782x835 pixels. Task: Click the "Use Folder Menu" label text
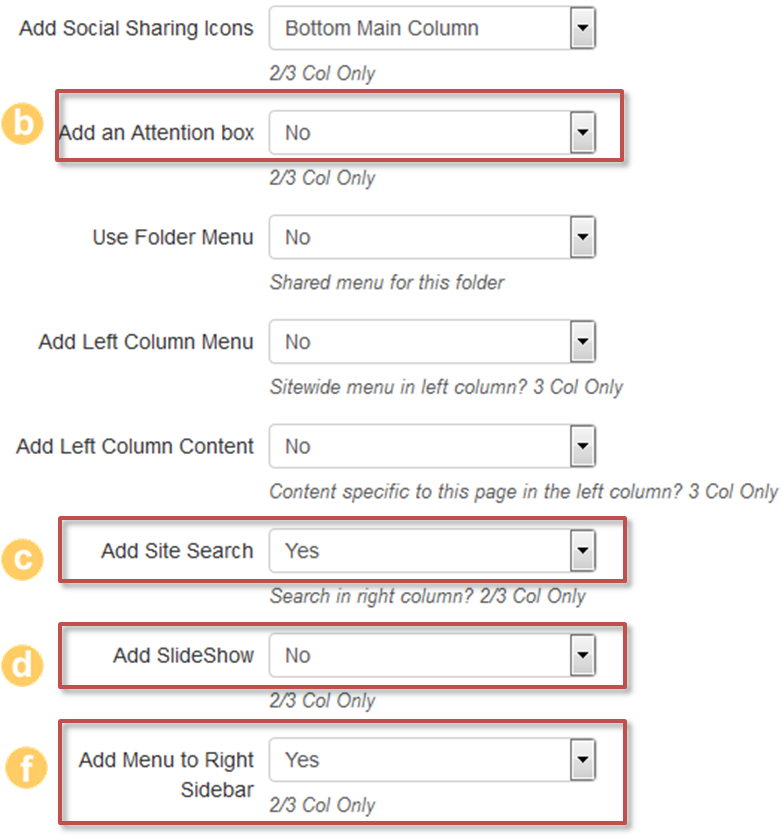point(173,238)
